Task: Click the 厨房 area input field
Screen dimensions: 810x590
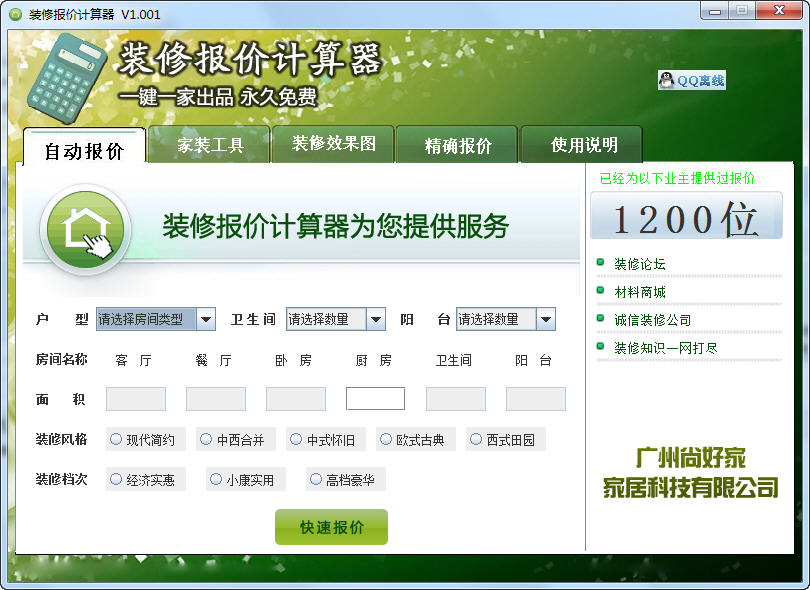Action: (375, 399)
